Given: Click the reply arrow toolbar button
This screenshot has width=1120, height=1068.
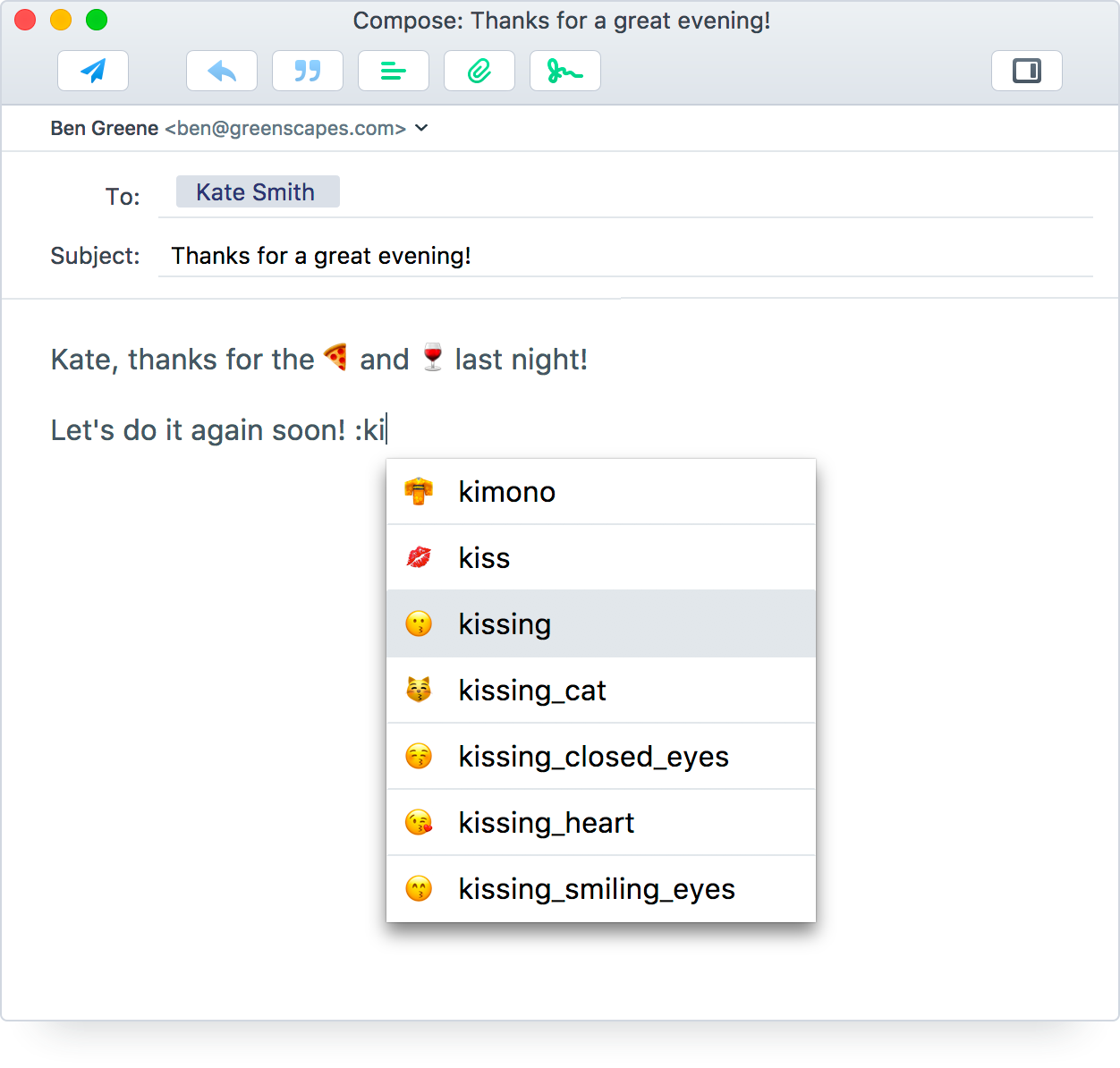Looking at the screenshot, I should click(x=222, y=71).
